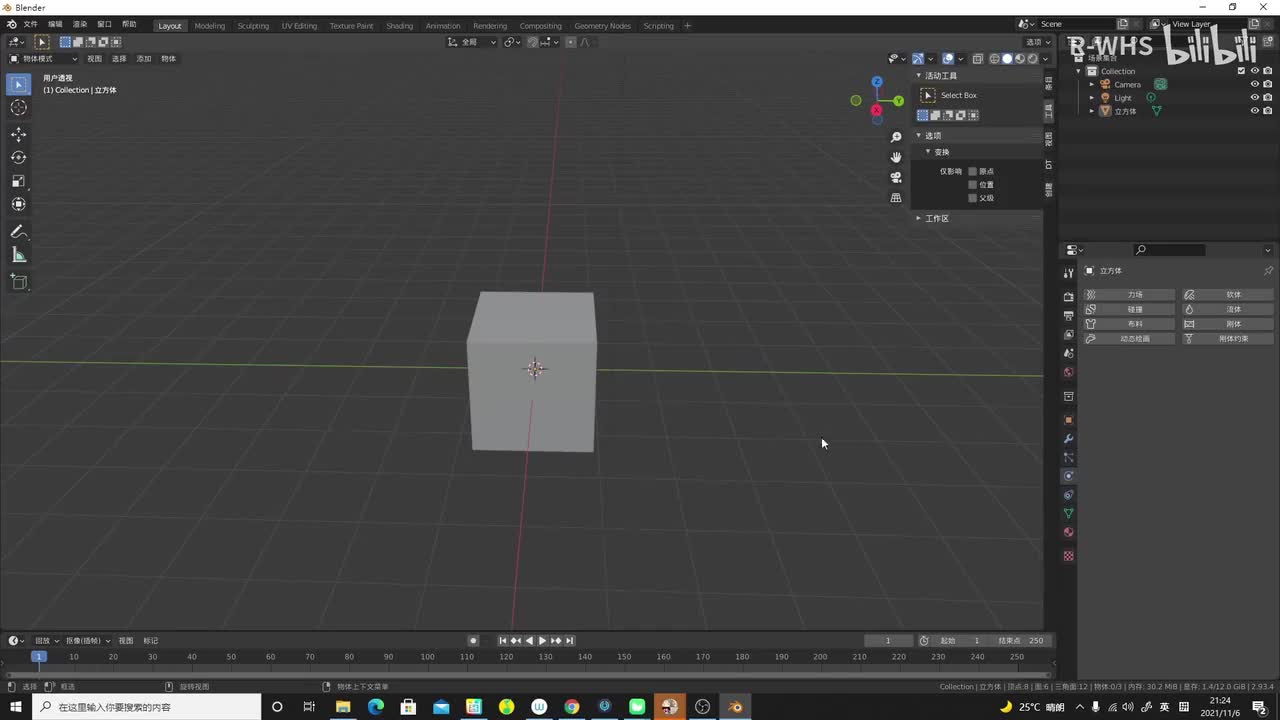This screenshot has width=1280, height=720.
Task: Open the World properties tab
Action: click(1068, 372)
